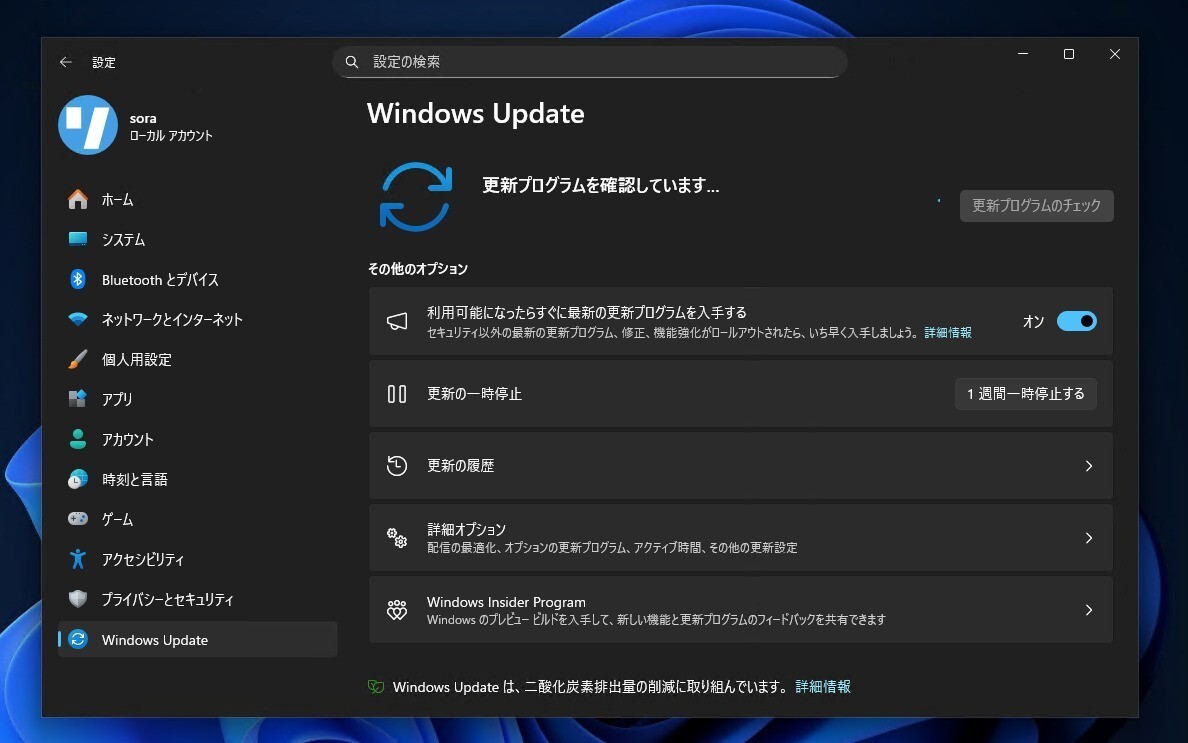1188x743 pixels.
Task: Expand 更新の履歴 chevron
Action: coord(1089,466)
